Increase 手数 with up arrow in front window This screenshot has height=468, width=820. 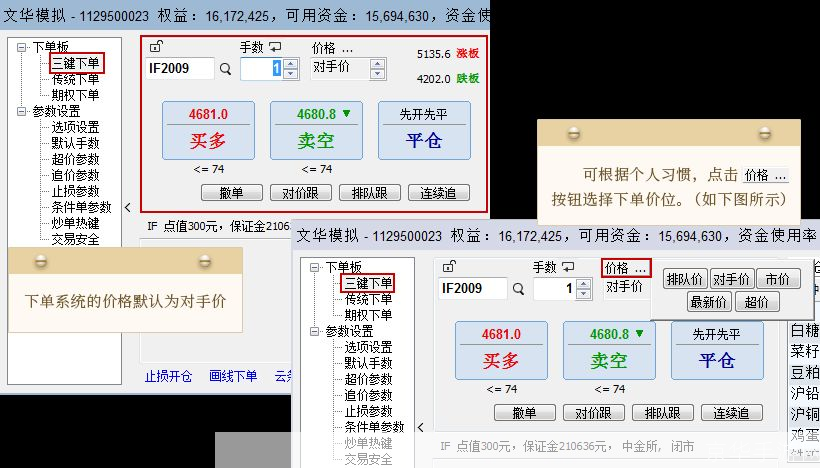pyautogui.click(x=584, y=284)
